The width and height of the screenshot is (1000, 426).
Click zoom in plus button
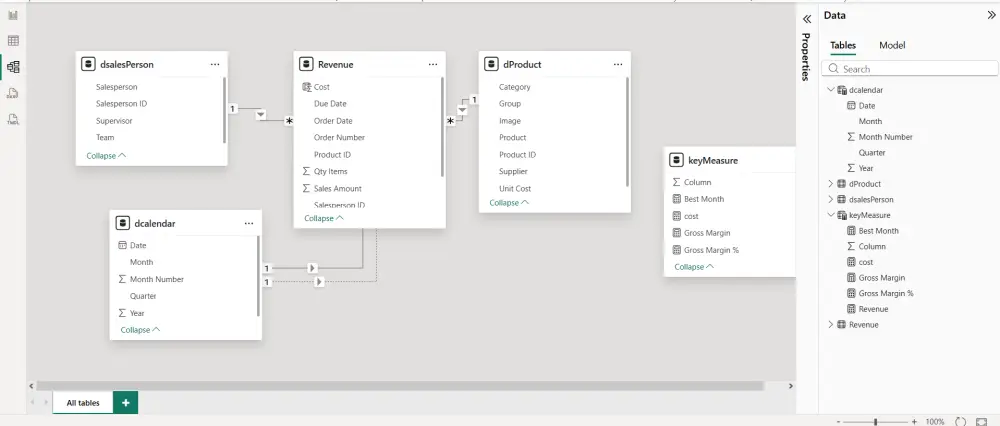coord(914,422)
